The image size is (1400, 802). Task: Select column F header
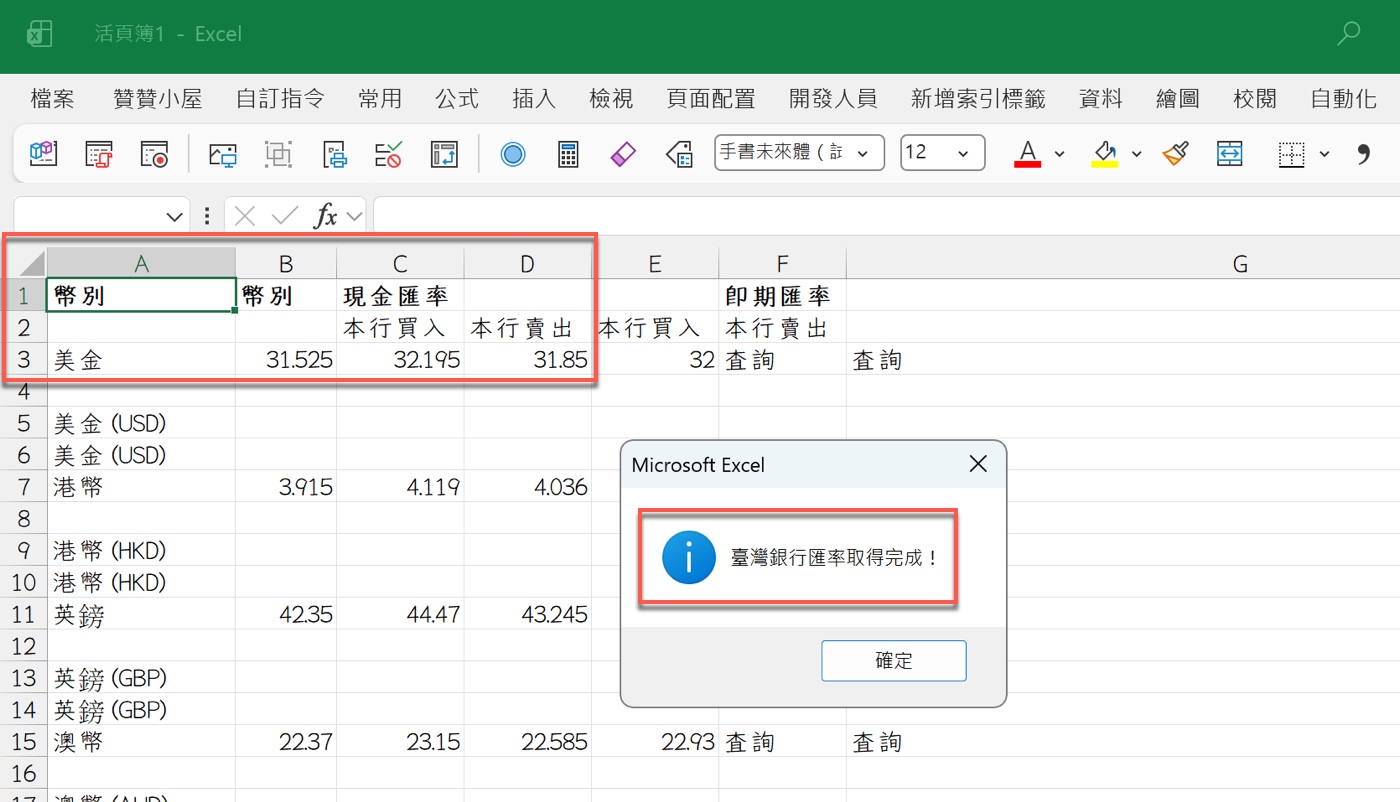(782, 264)
